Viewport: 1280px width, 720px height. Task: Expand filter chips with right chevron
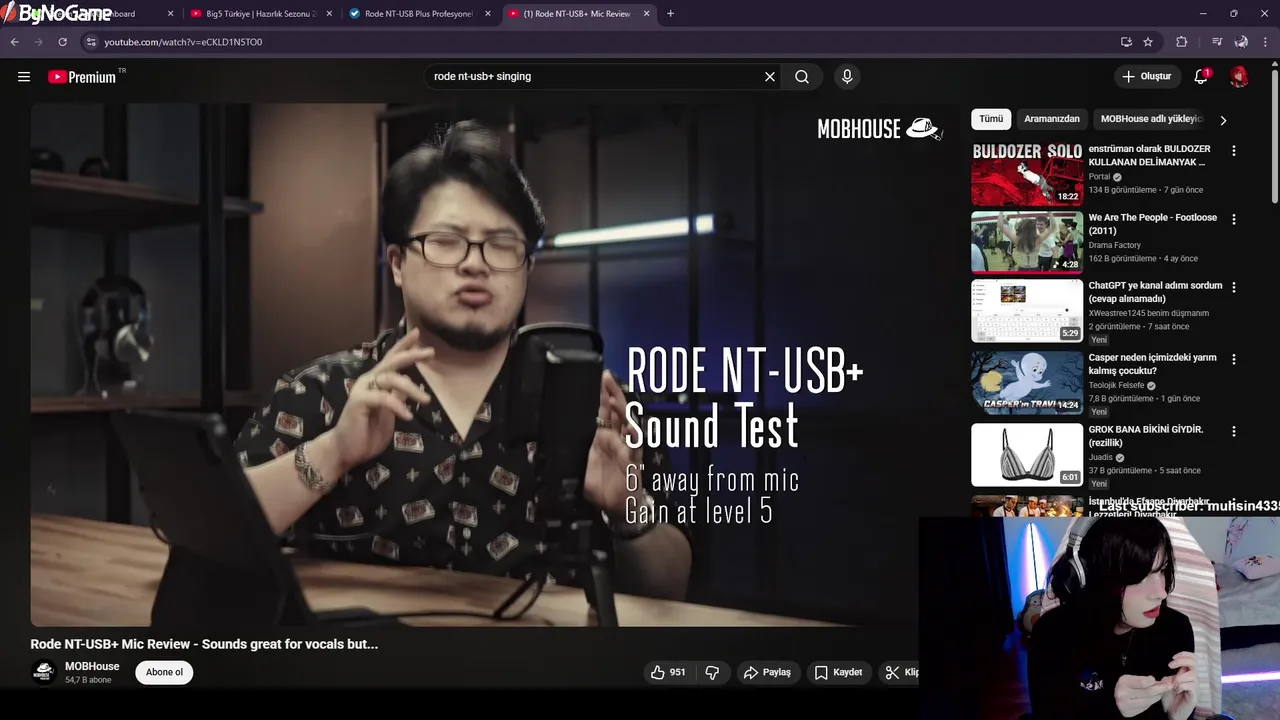coord(1223,120)
